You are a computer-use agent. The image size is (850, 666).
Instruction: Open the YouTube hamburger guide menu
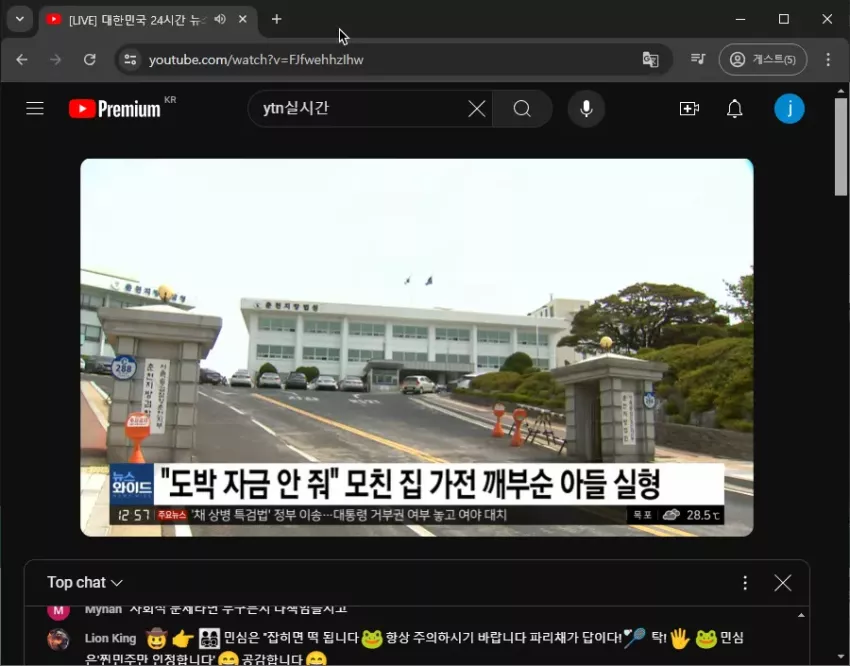click(35, 108)
